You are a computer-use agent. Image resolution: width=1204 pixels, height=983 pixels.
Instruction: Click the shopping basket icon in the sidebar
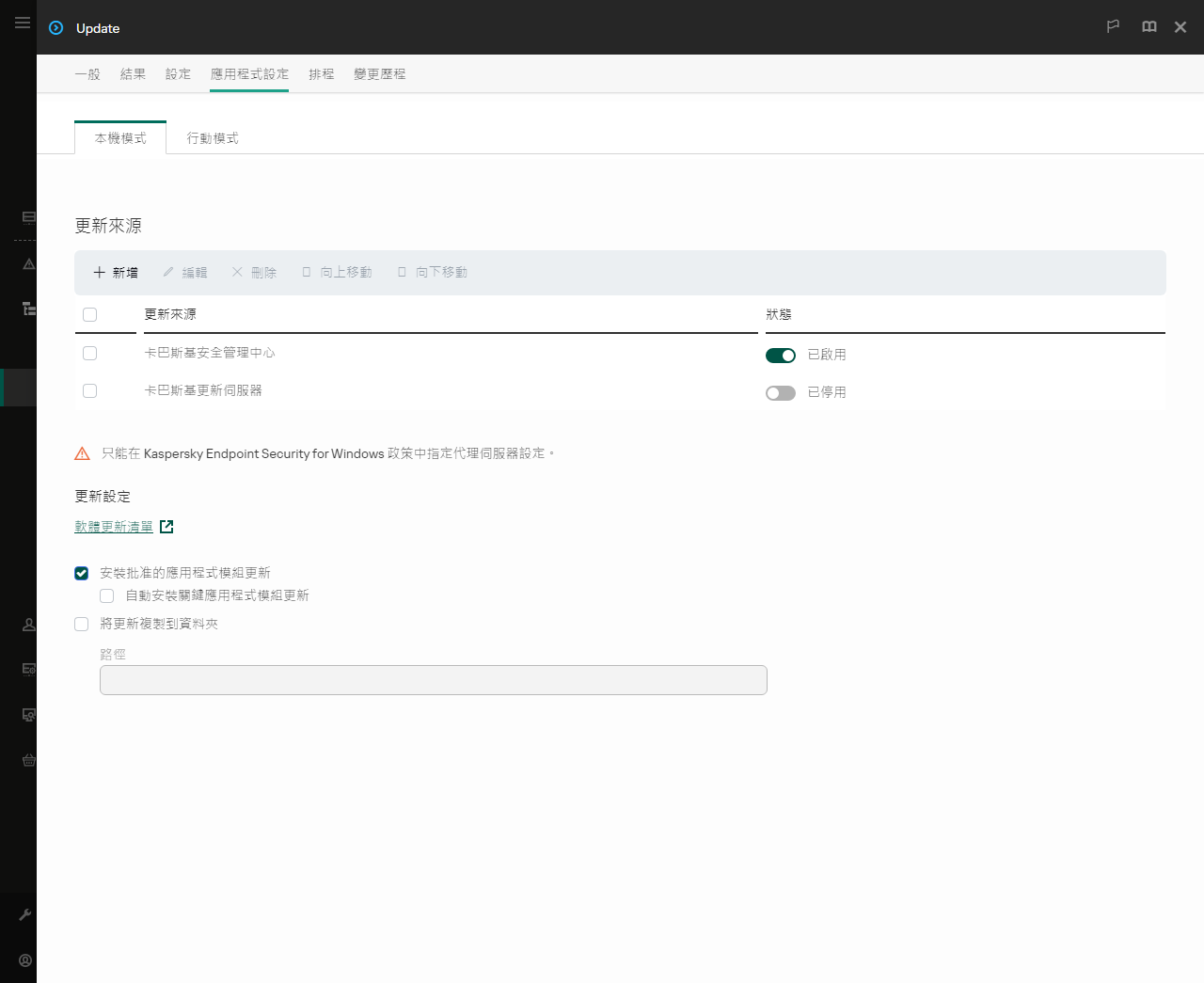[28, 760]
